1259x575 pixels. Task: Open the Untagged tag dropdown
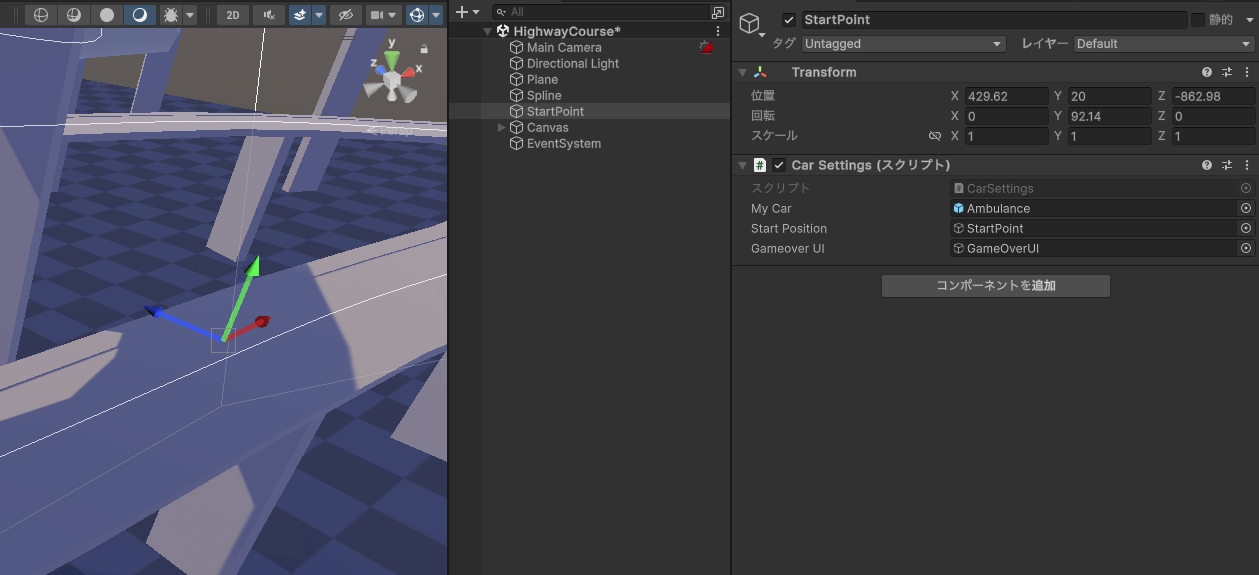[903, 44]
